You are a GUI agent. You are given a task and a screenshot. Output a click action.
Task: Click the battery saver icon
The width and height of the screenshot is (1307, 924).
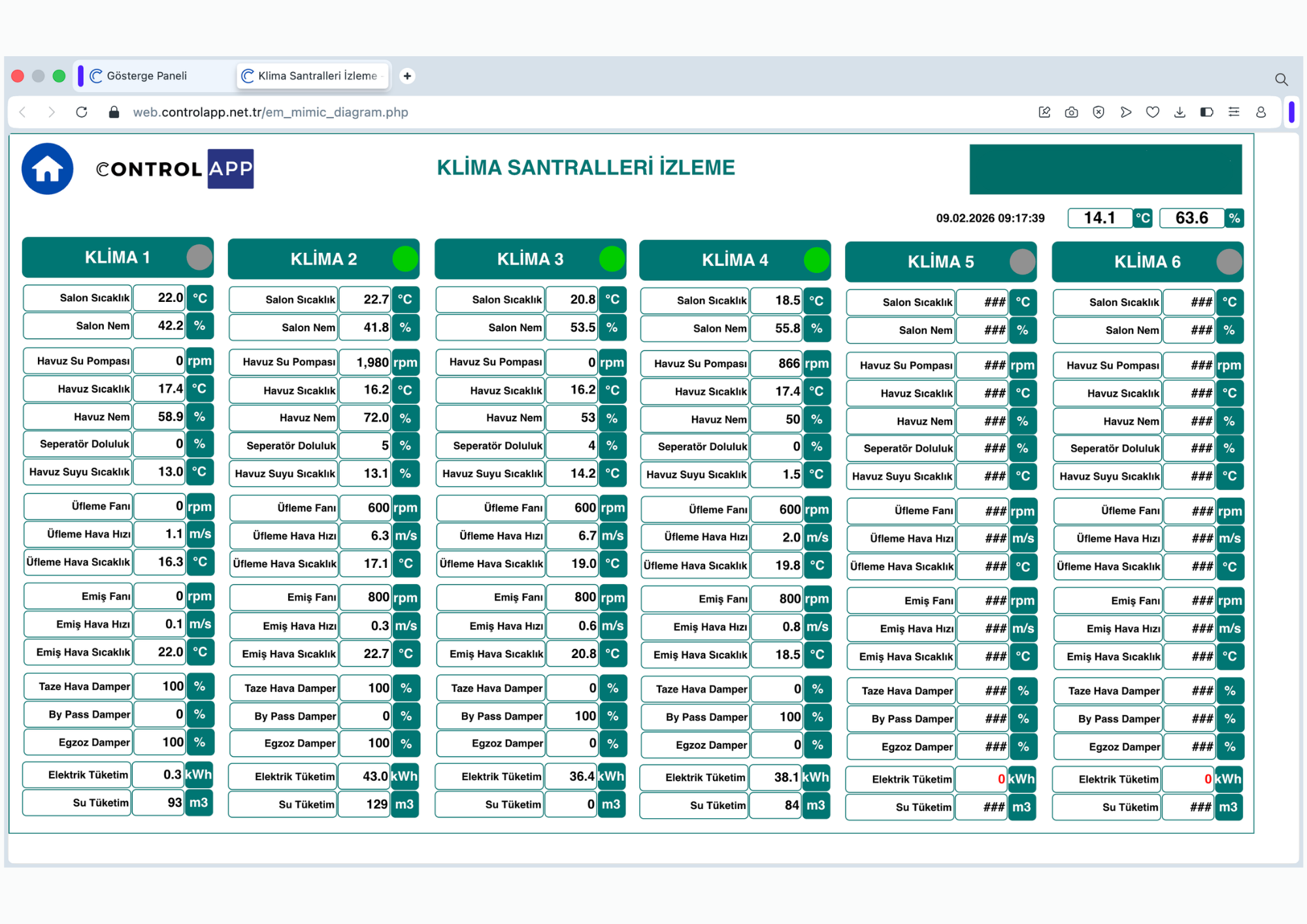1206,112
